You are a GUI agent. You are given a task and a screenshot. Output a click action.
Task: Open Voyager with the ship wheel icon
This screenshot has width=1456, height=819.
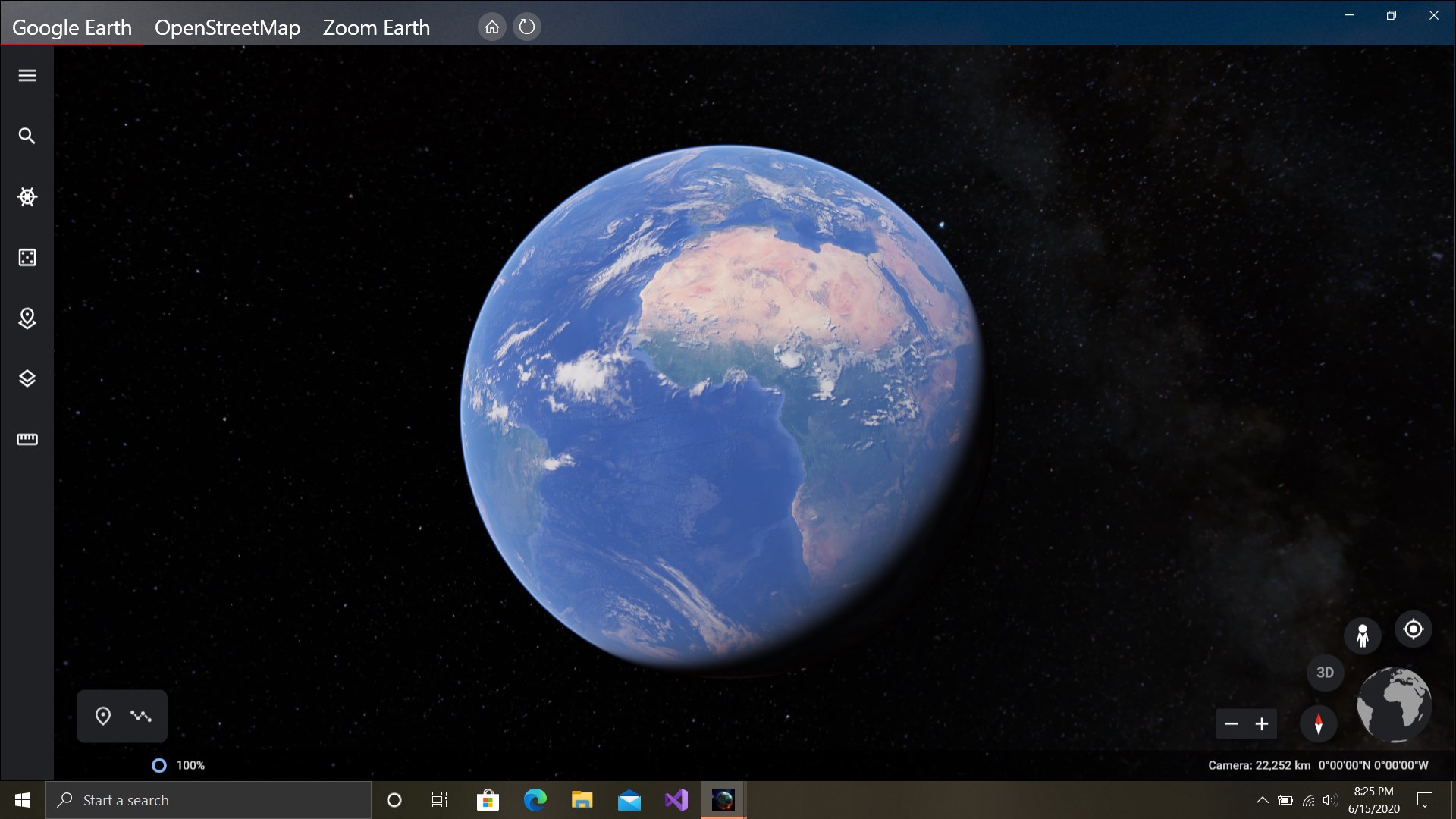point(27,196)
